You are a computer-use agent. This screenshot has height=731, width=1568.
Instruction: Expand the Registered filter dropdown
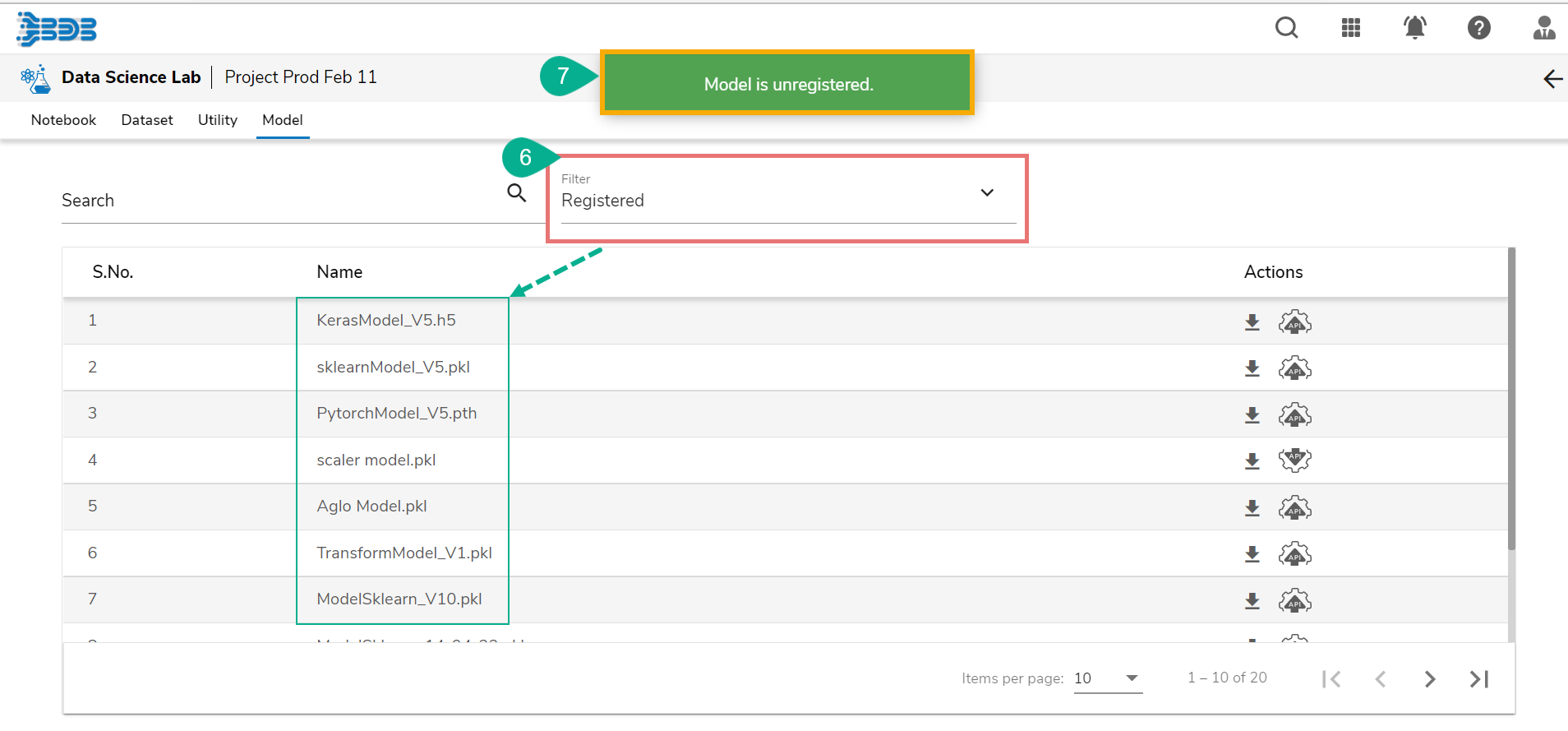click(x=987, y=193)
